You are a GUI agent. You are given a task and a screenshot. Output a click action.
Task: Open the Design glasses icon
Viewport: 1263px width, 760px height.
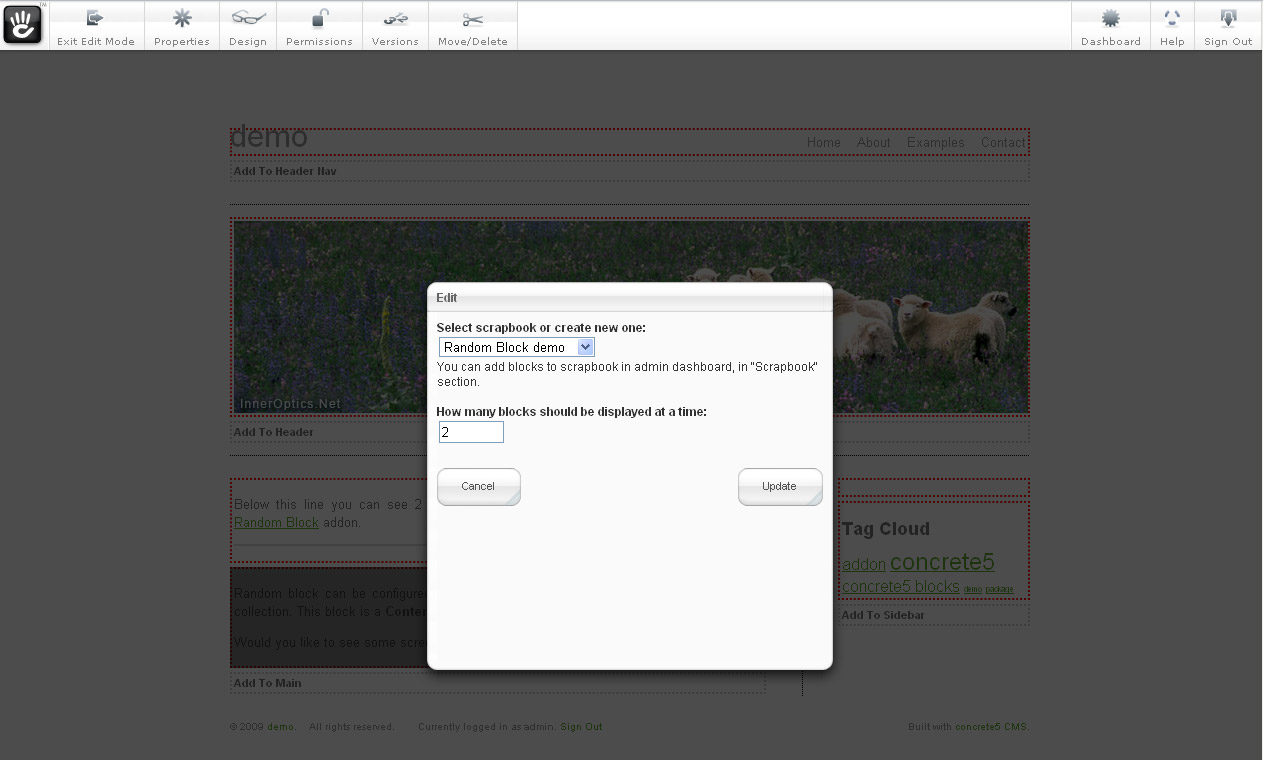tap(248, 18)
